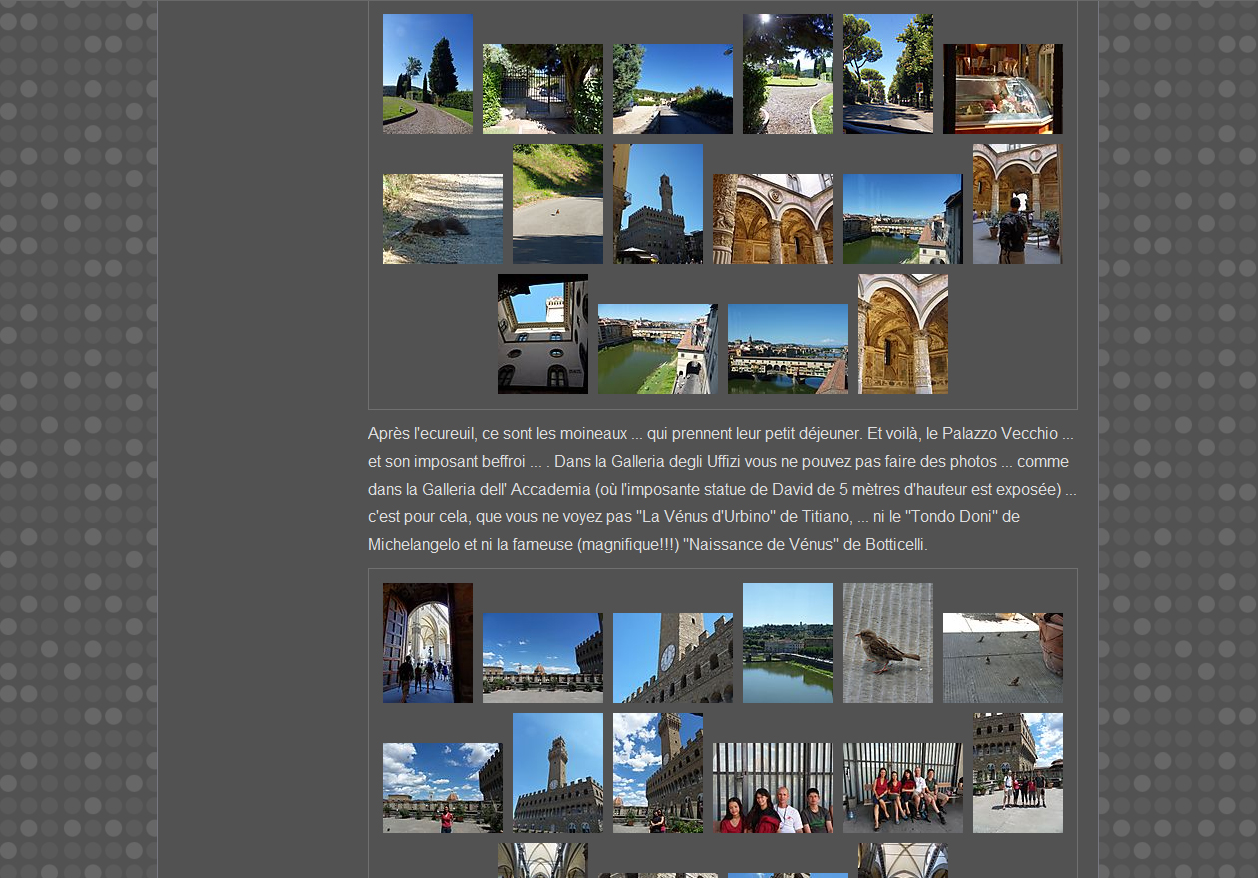The image size is (1258, 878).
Task: Select Palazzo Vecchio tower photo beside courtyard columns
Action: tap(657, 204)
